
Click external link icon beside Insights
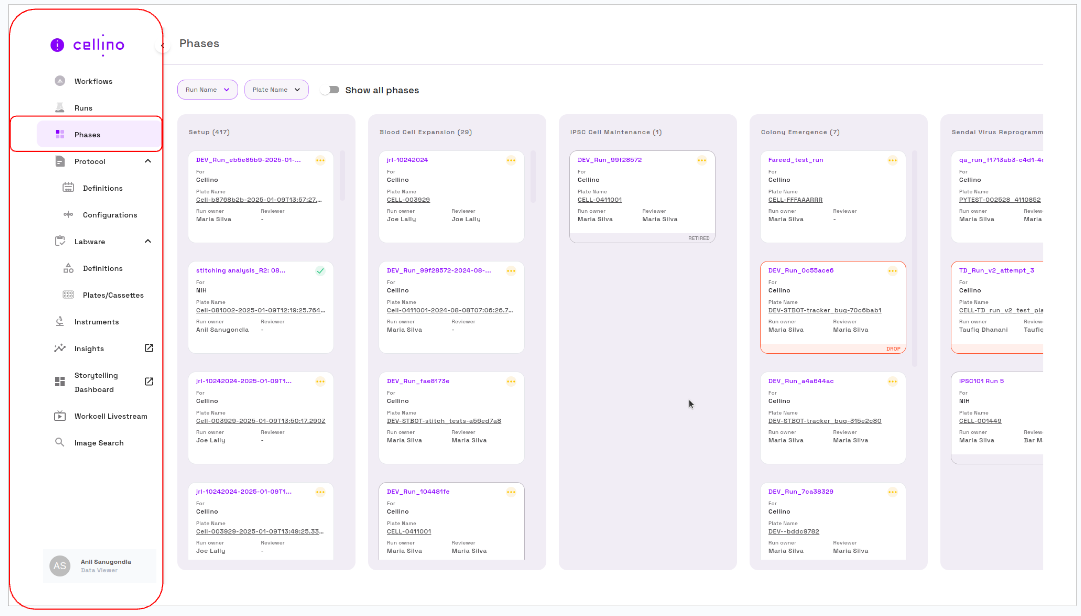click(x=149, y=348)
